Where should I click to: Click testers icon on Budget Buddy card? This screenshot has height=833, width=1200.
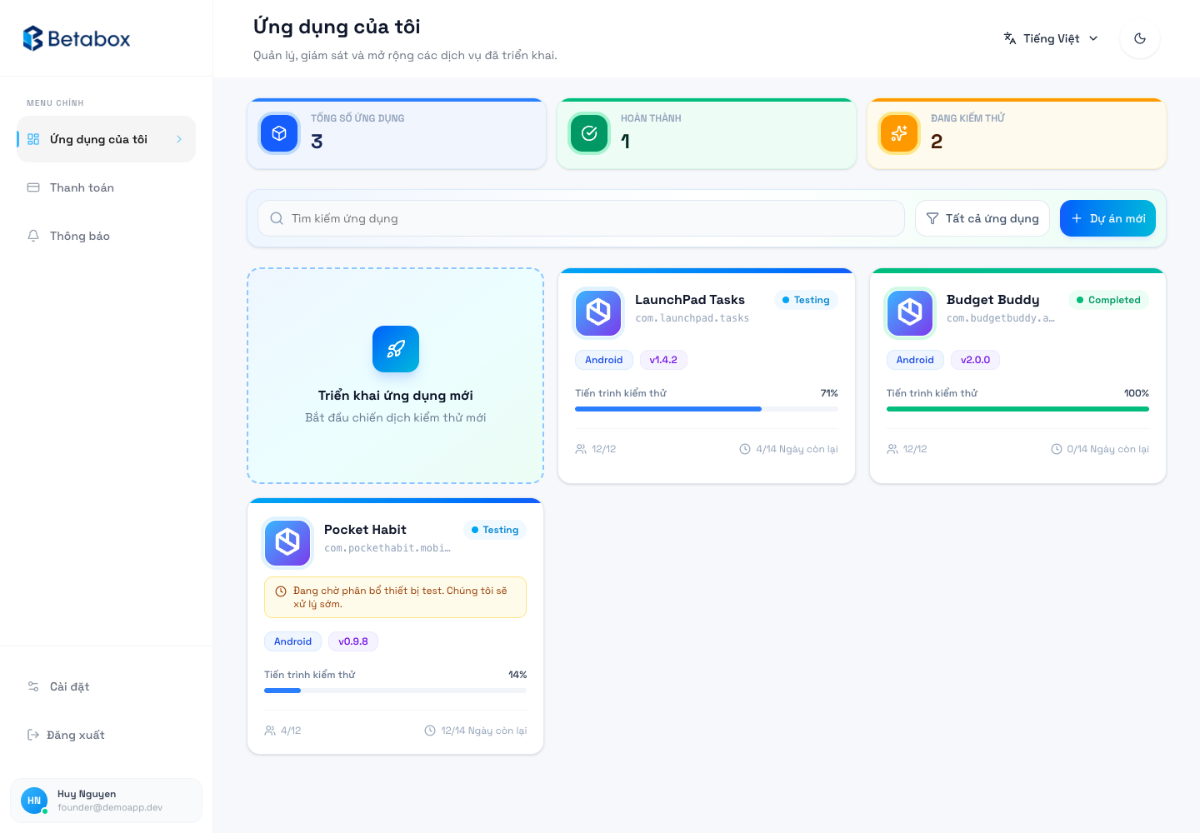click(893, 449)
